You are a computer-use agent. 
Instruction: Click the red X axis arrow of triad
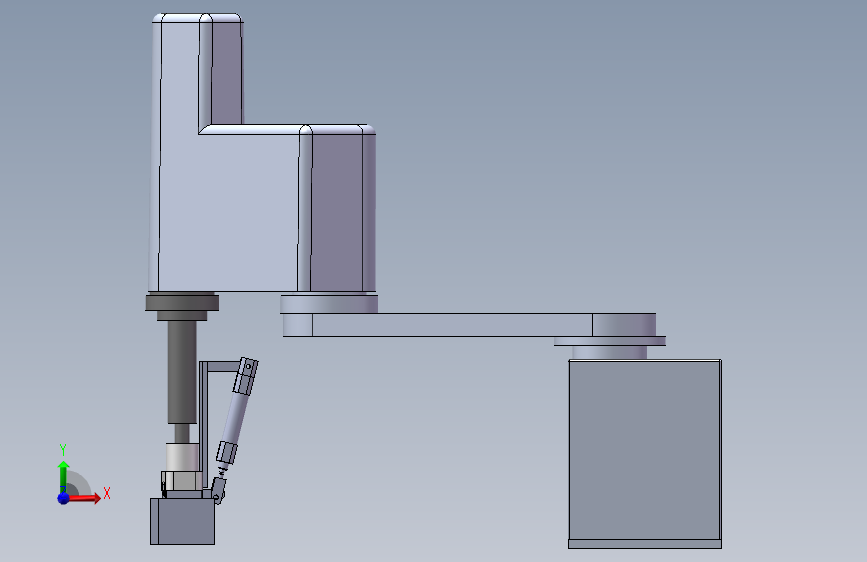click(x=85, y=498)
